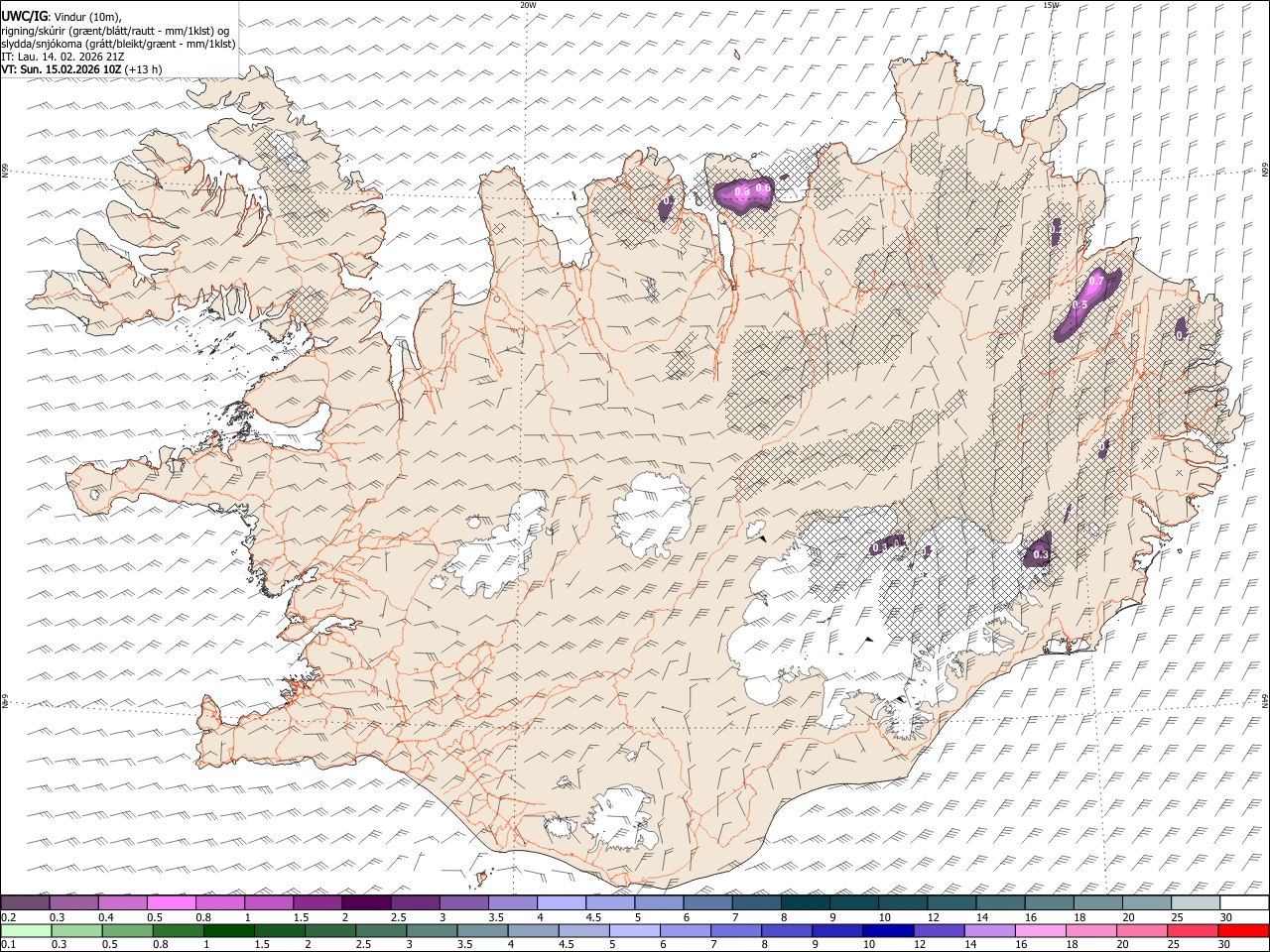Click the 0.7 value in eastern purple patch

(1096, 282)
